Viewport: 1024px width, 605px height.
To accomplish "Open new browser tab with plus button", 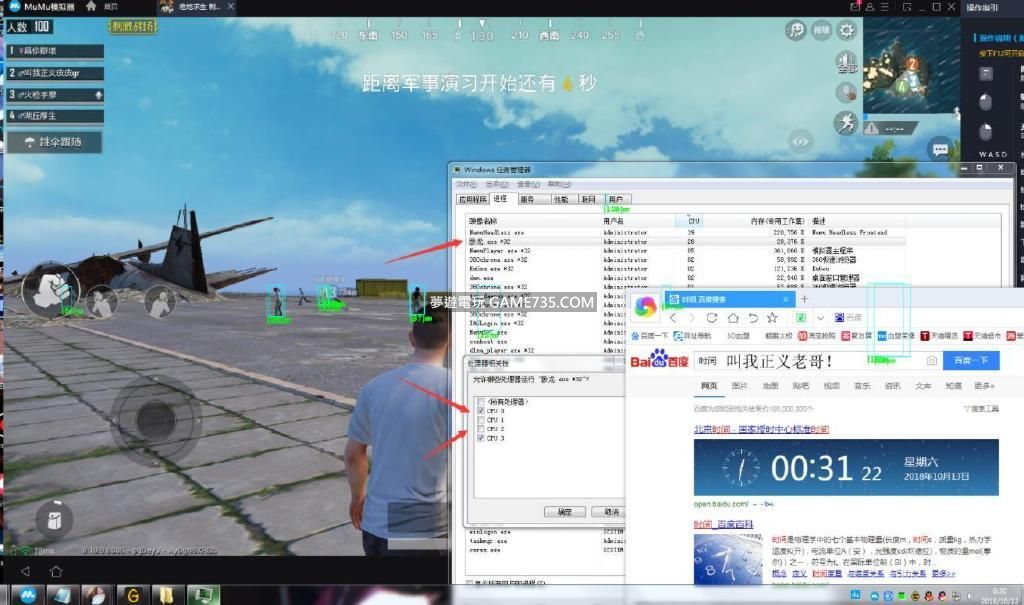I will (x=804, y=299).
